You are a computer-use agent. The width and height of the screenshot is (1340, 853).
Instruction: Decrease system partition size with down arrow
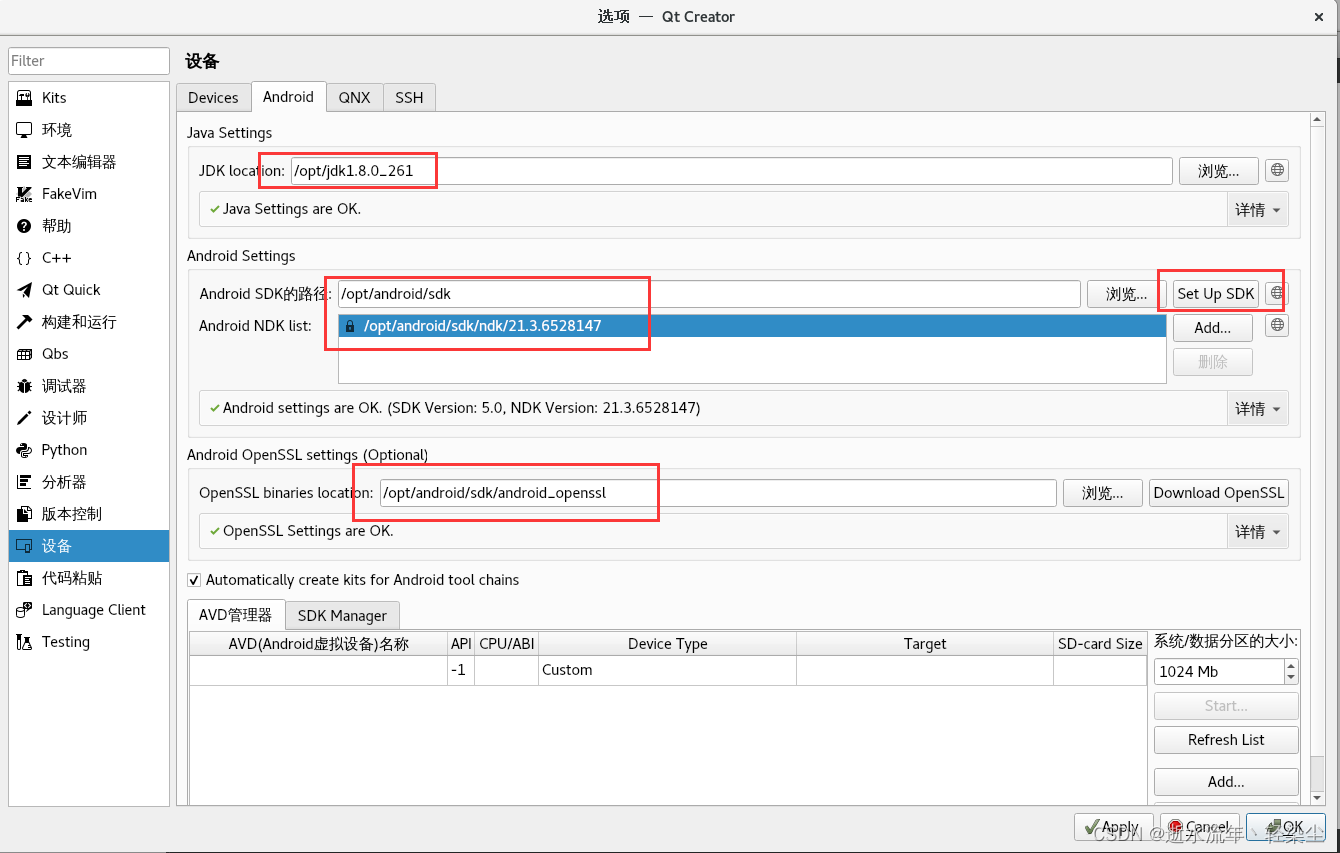pyautogui.click(x=1291, y=678)
